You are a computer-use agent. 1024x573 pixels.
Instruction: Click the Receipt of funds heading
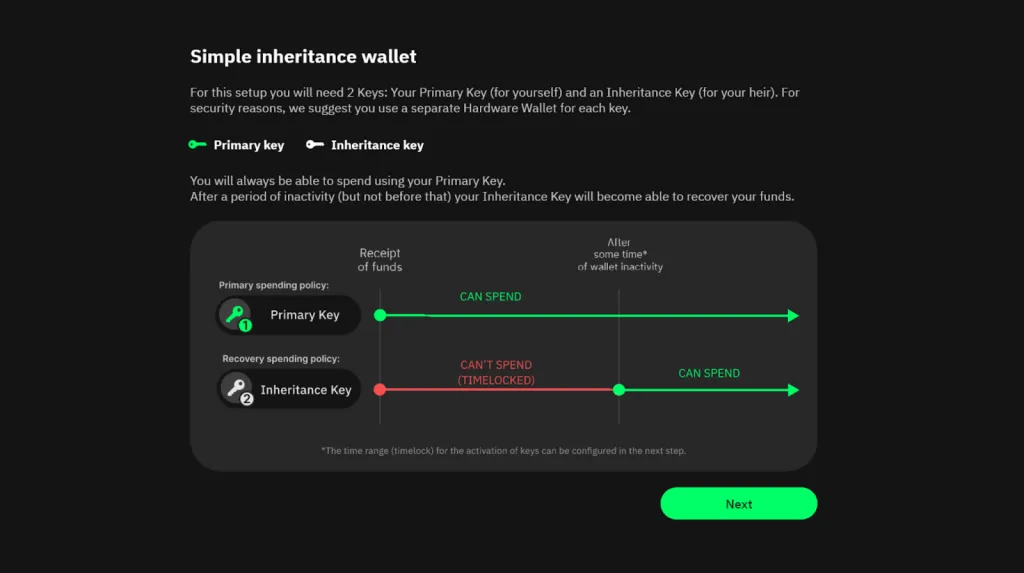pos(380,260)
